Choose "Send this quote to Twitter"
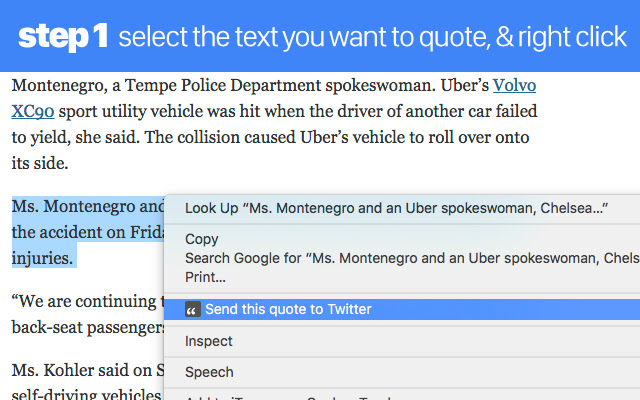 pos(288,310)
